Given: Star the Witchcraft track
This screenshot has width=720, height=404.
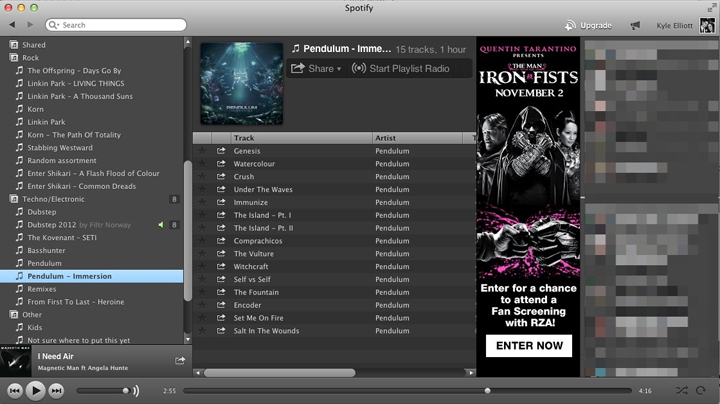Looking at the screenshot, I should point(202,266).
